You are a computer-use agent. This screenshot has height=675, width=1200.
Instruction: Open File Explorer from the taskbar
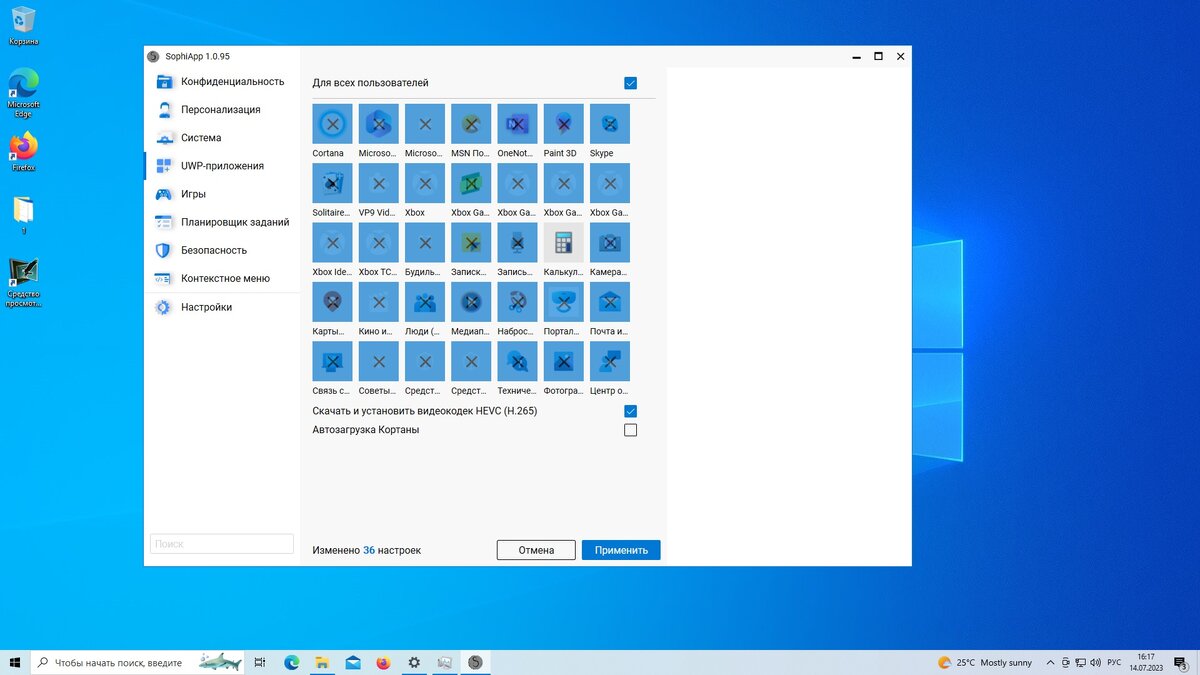tap(322, 662)
